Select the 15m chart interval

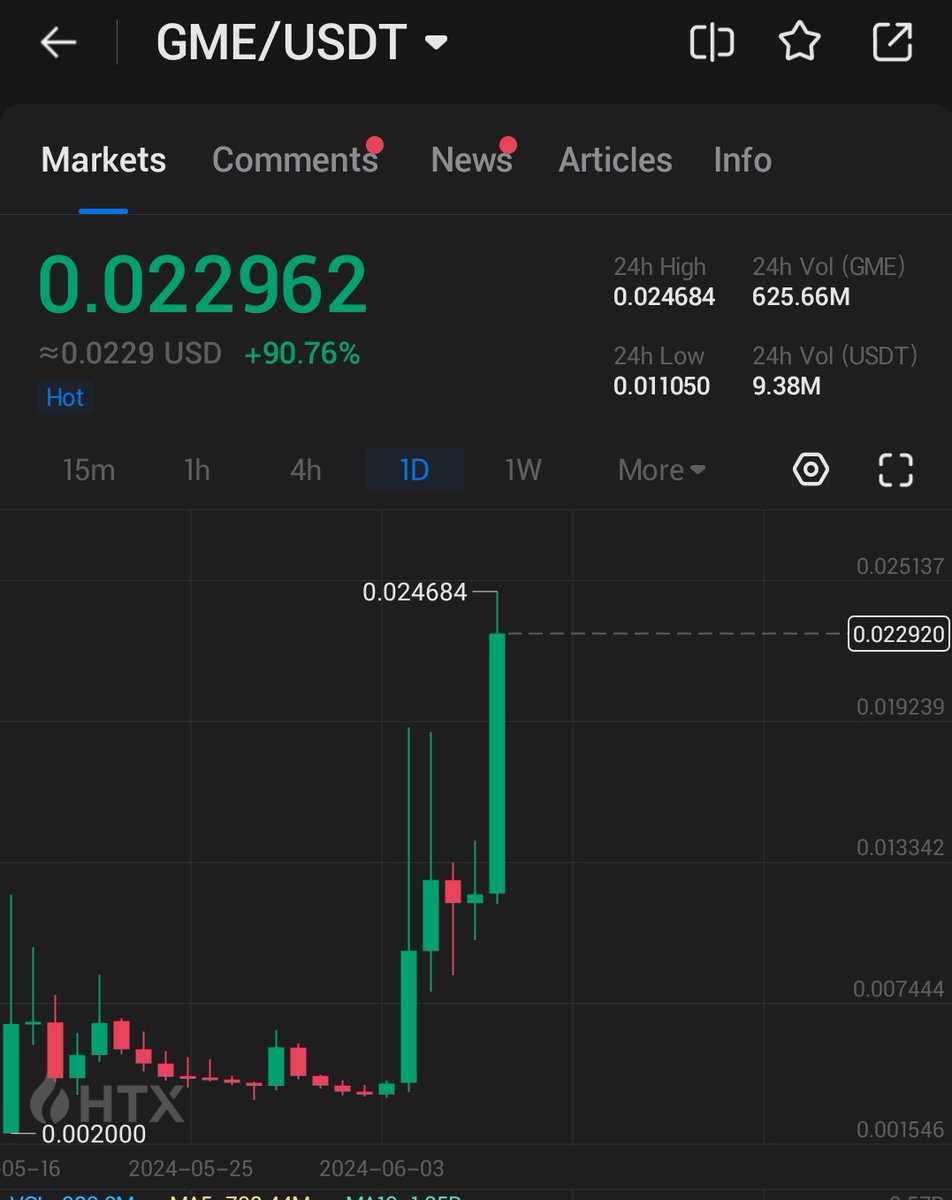89,470
